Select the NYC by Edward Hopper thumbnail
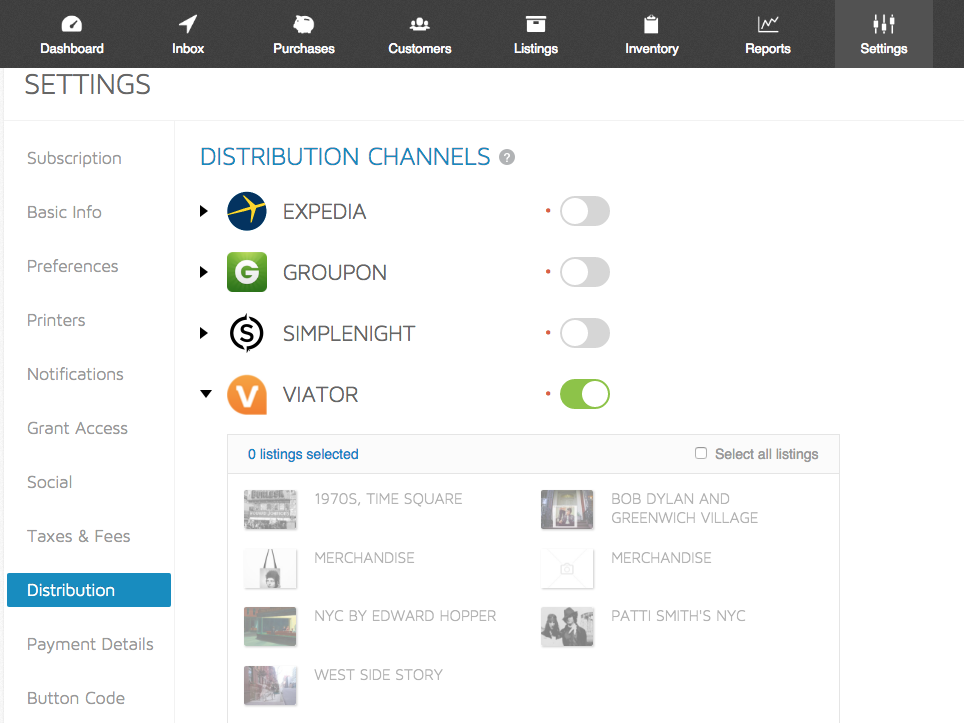964x723 pixels. tap(270, 627)
